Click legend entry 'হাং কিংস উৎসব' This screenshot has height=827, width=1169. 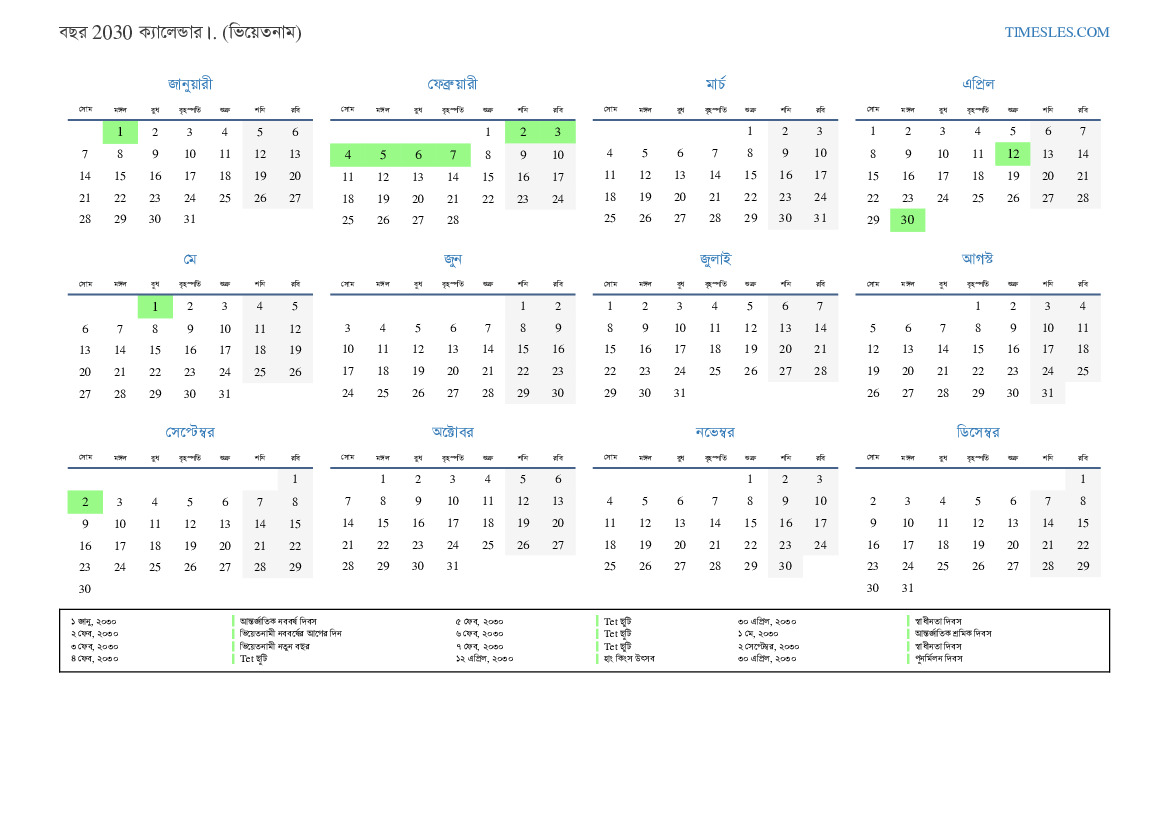tap(629, 659)
